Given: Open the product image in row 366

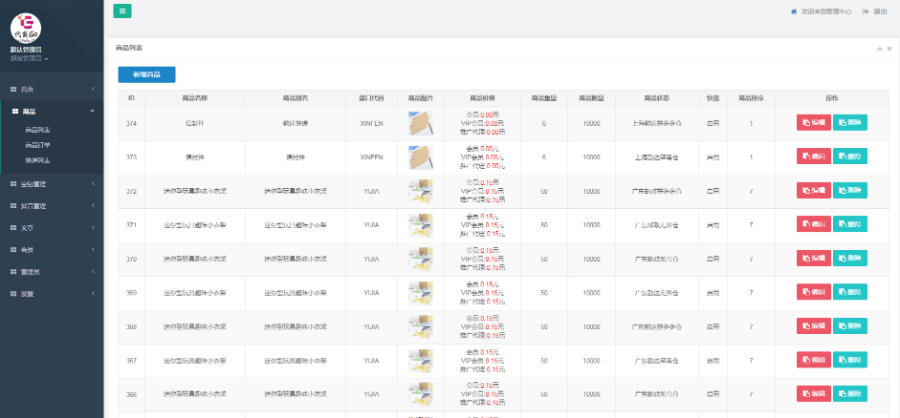Looking at the screenshot, I should pyautogui.click(x=421, y=394).
